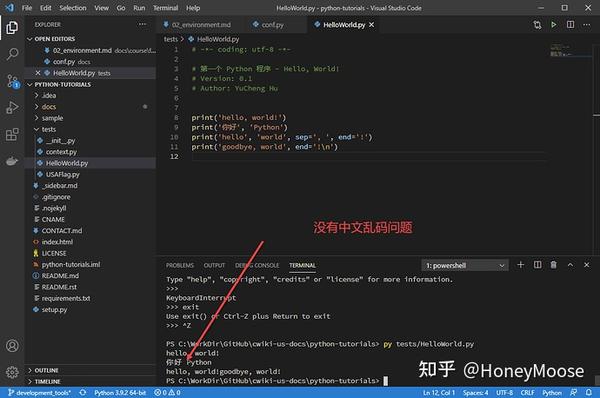Open the Edit menu
Viewport: 600px width, 398px height.
[x=46, y=8]
